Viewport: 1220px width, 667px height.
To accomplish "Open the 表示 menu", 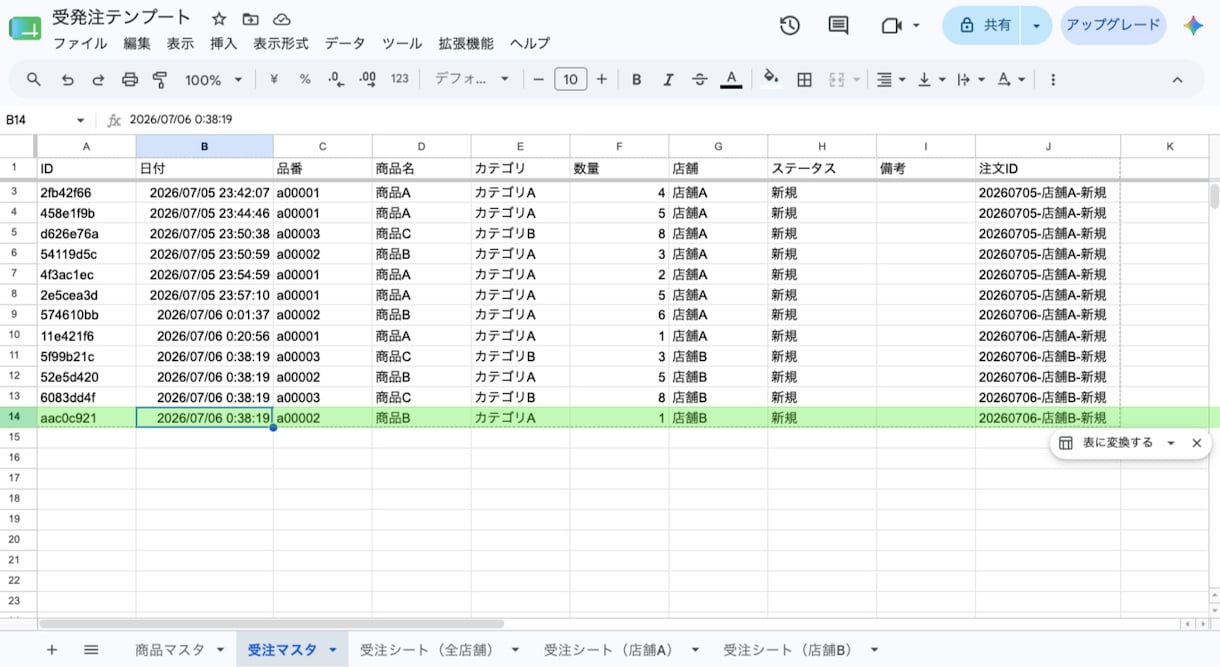I will click(x=180, y=44).
